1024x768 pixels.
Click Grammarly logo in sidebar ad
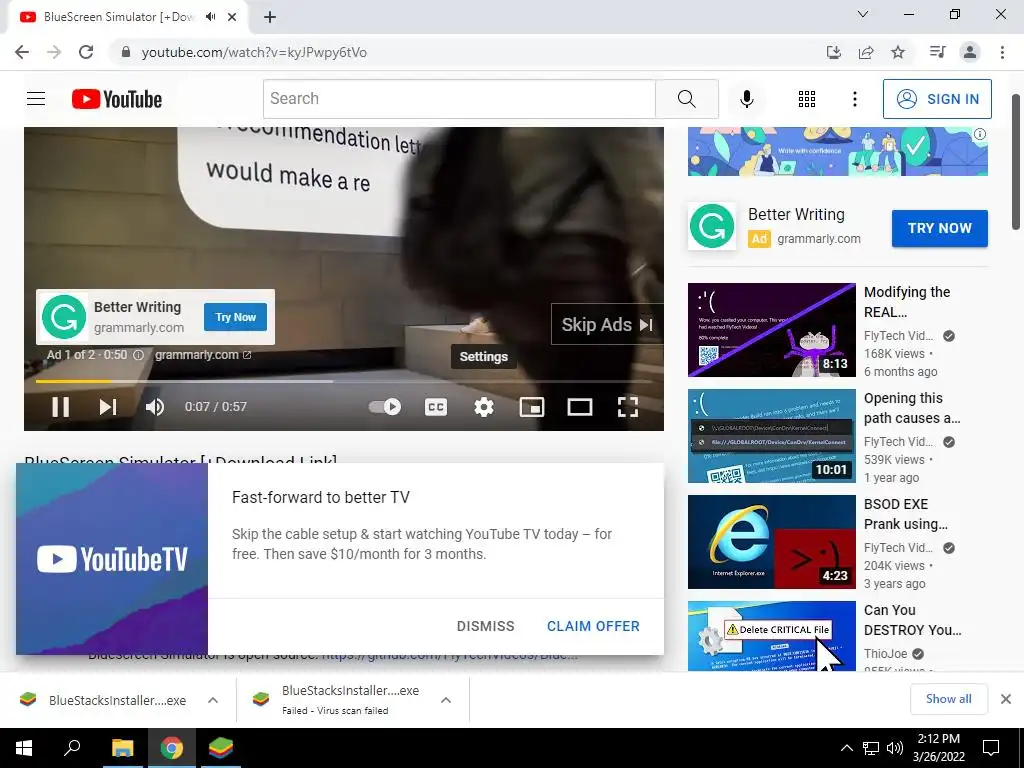click(712, 226)
